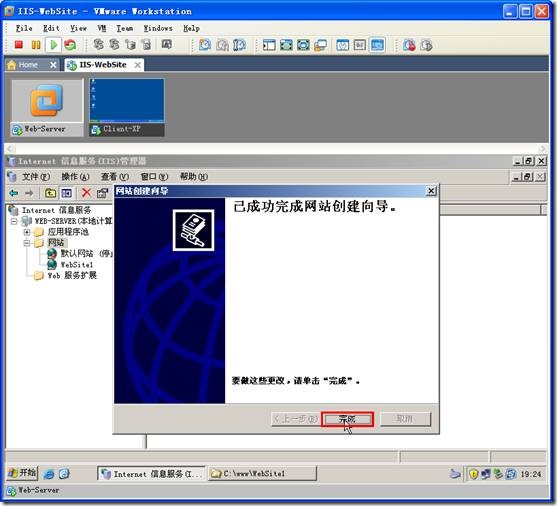Open the Edit menu in VMware
The image size is (557, 506).
[x=51, y=28]
